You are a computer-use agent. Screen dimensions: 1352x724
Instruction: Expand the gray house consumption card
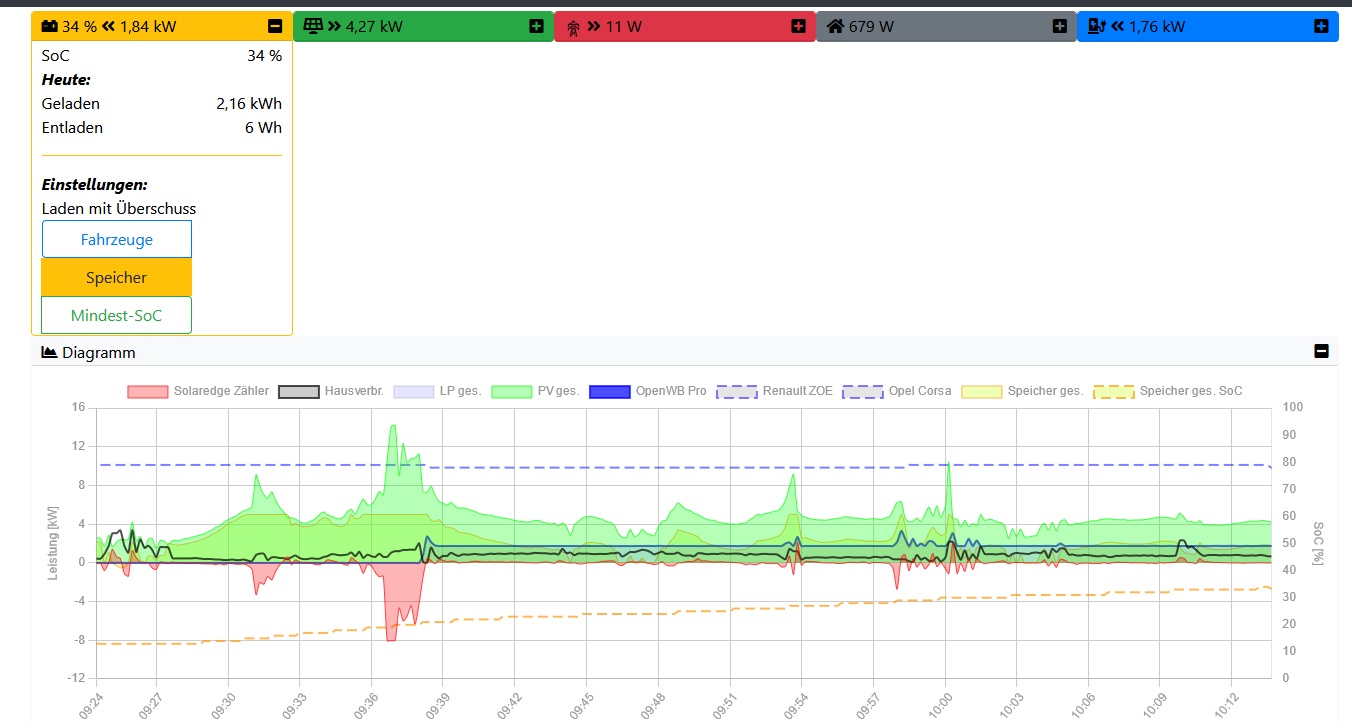pyautogui.click(x=1060, y=26)
